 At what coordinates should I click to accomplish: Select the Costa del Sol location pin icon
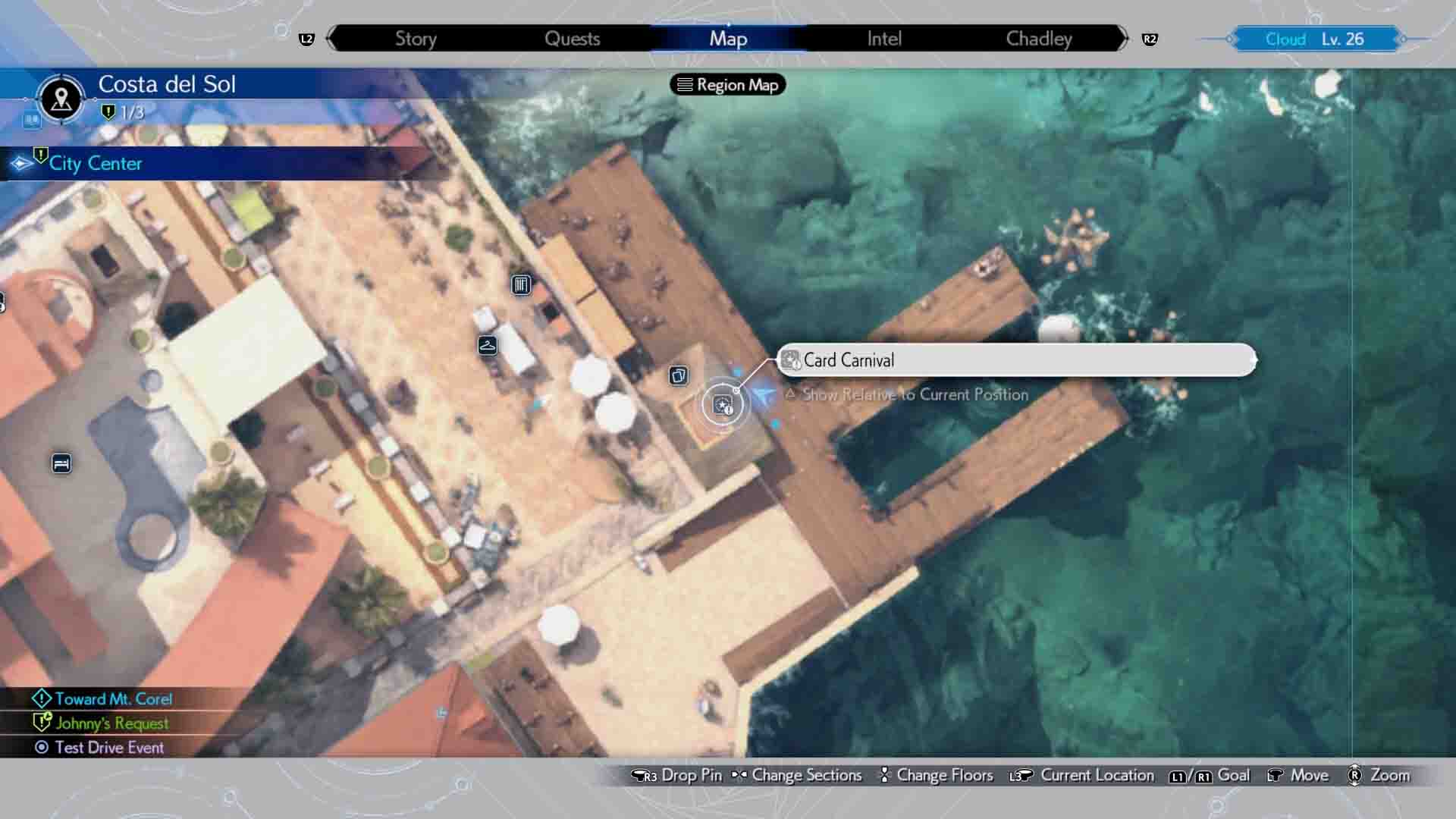coord(61,99)
